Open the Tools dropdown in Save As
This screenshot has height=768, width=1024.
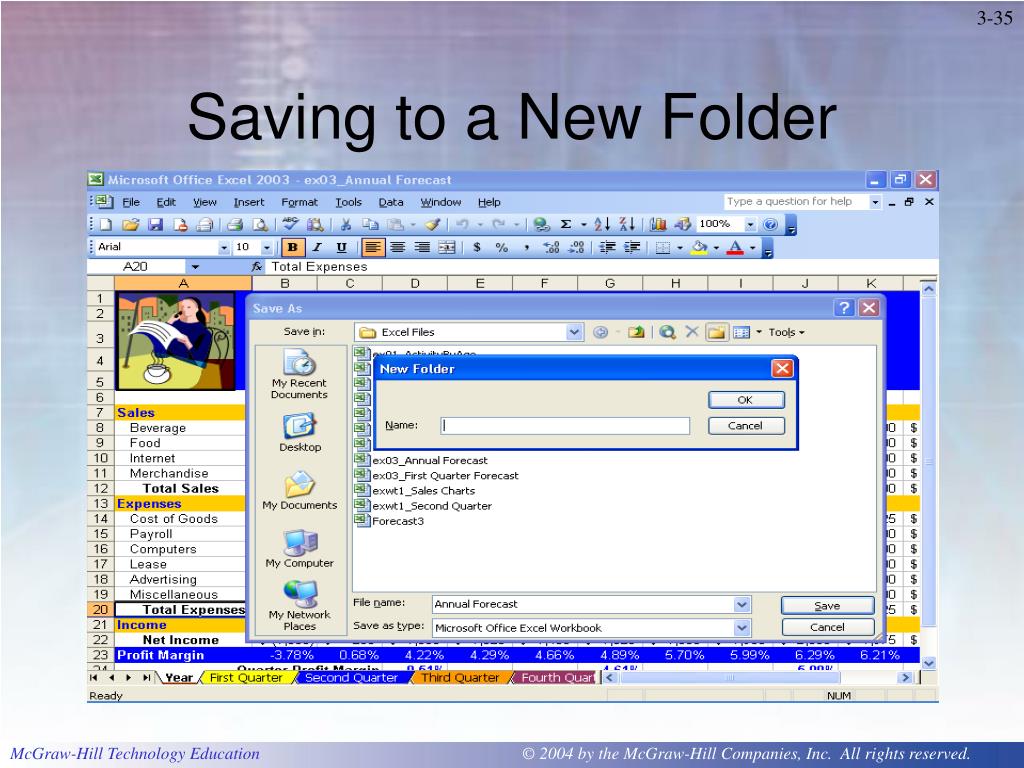[x=786, y=332]
